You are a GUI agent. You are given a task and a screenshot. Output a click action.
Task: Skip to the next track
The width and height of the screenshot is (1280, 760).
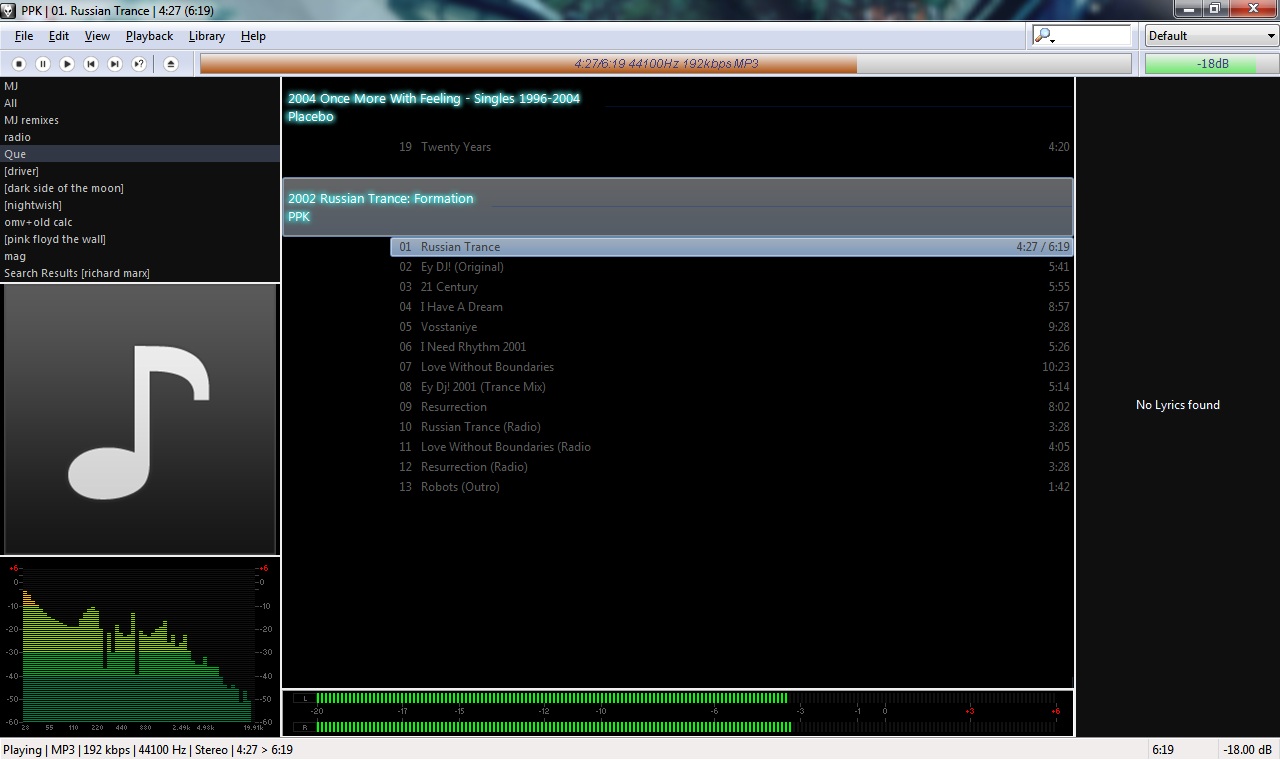(115, 63)
